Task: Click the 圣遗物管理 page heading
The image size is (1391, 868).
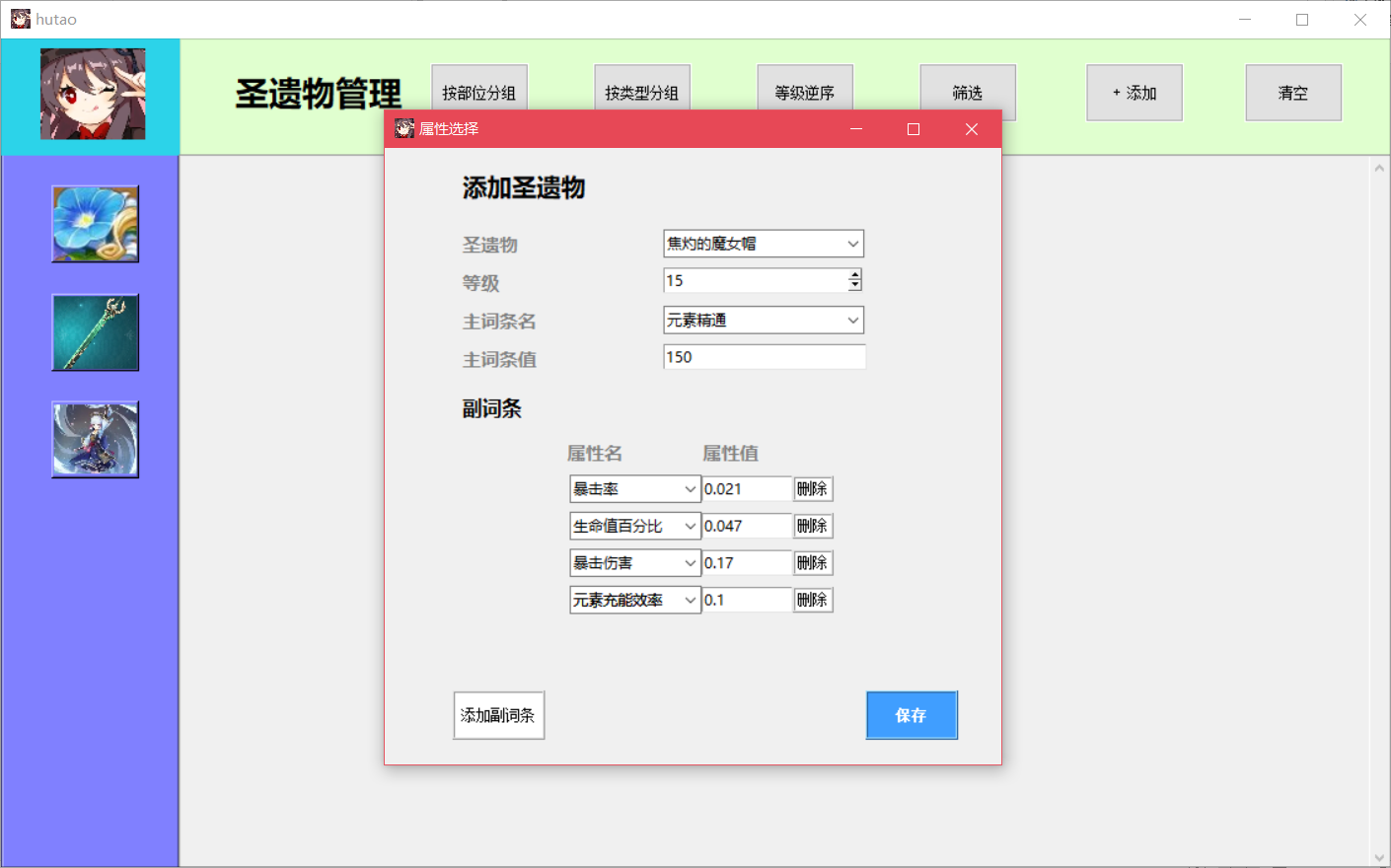Action: 319,94
